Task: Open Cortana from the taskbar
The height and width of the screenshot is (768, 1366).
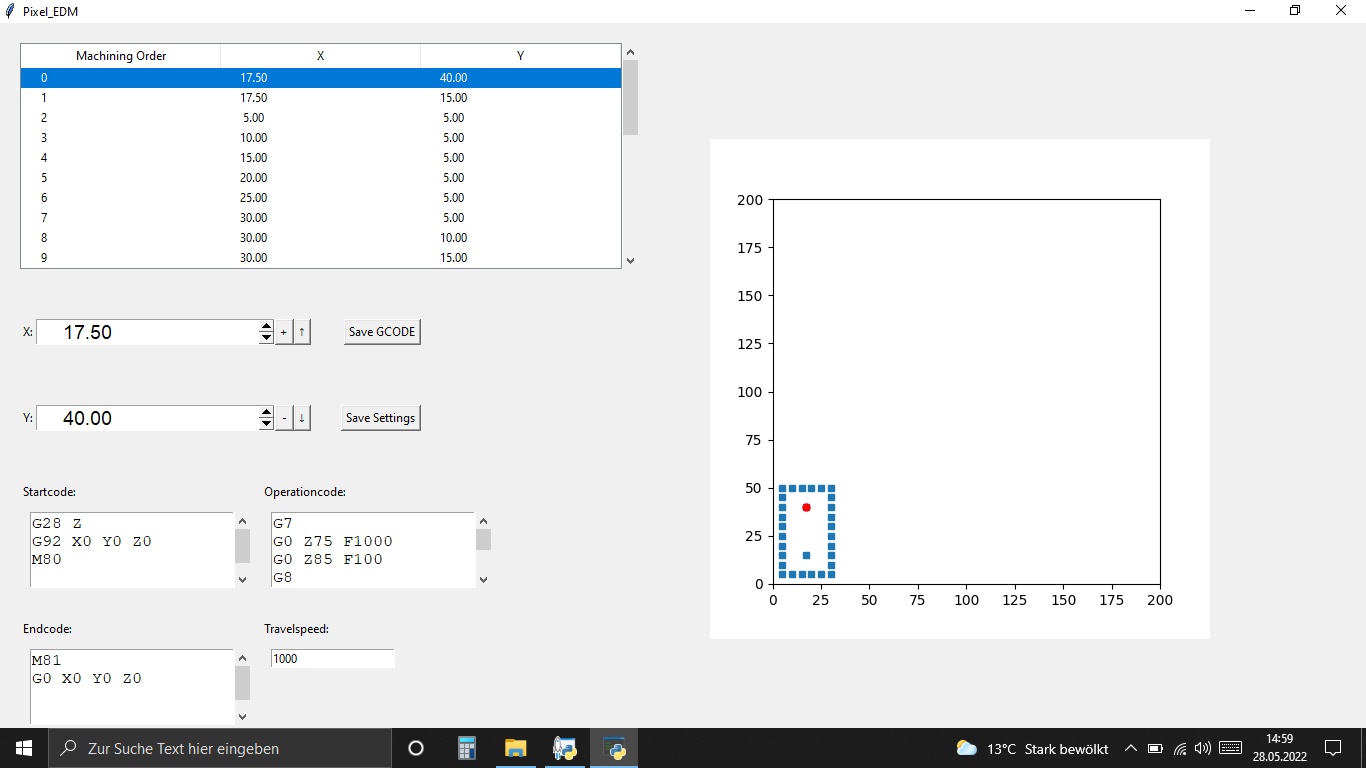Action: coord(416,748)
